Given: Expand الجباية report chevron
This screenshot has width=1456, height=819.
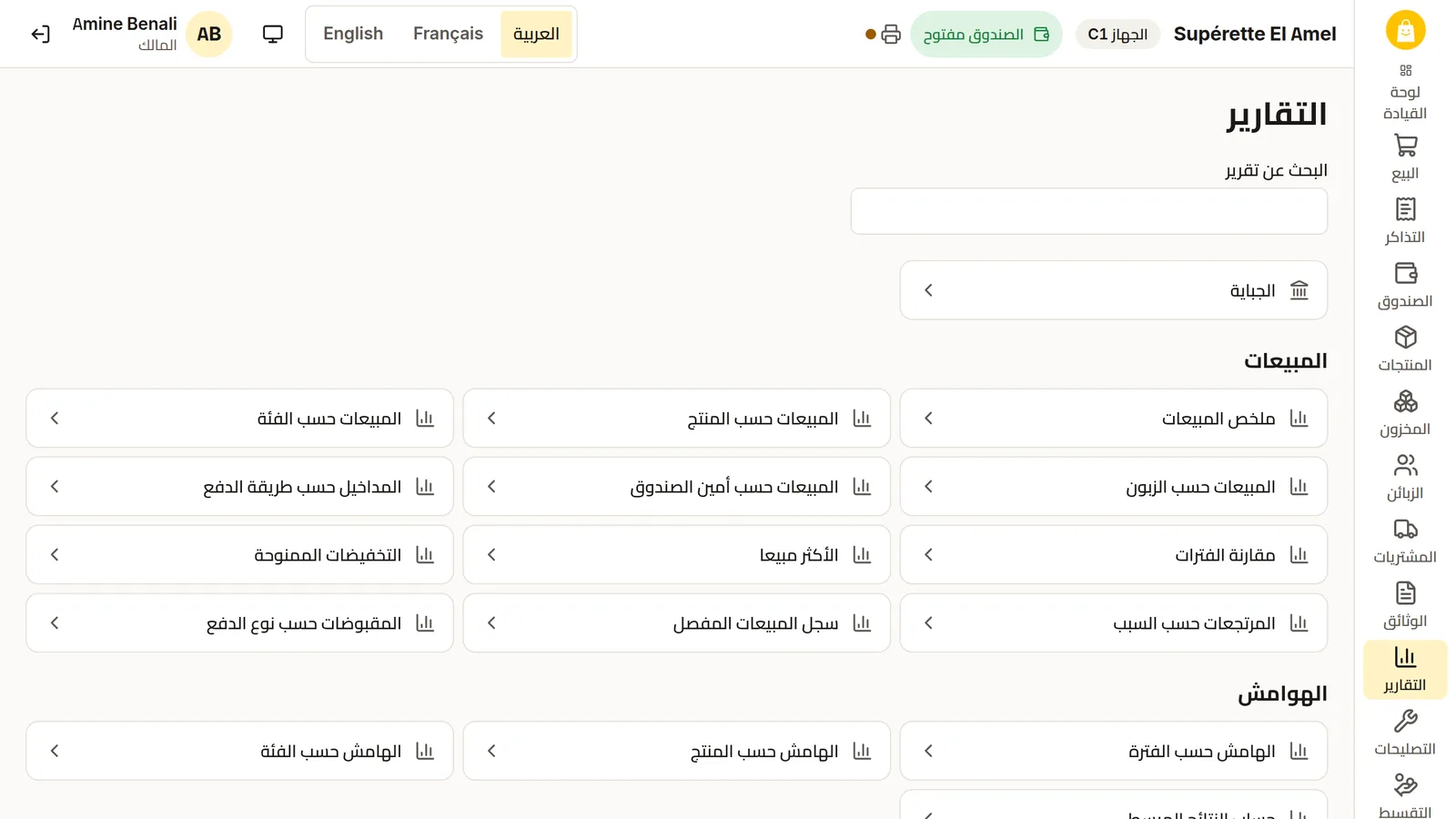Looking at the screenshot, I should click(x=928, y=290).
